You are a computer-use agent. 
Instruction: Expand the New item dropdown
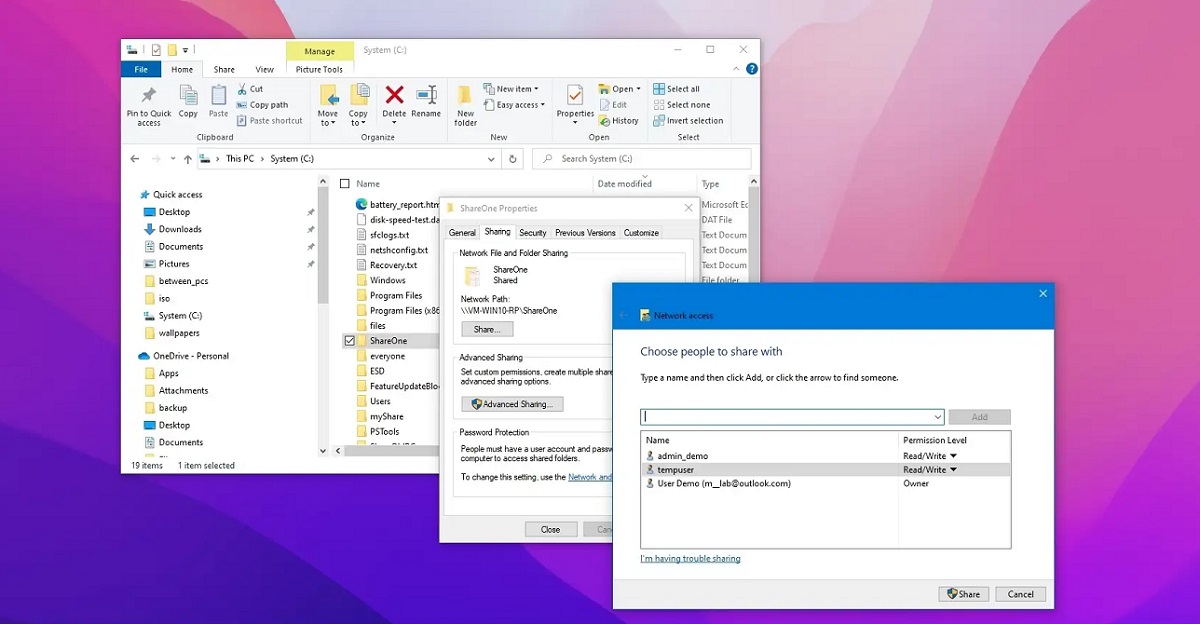tap(511, 89)
